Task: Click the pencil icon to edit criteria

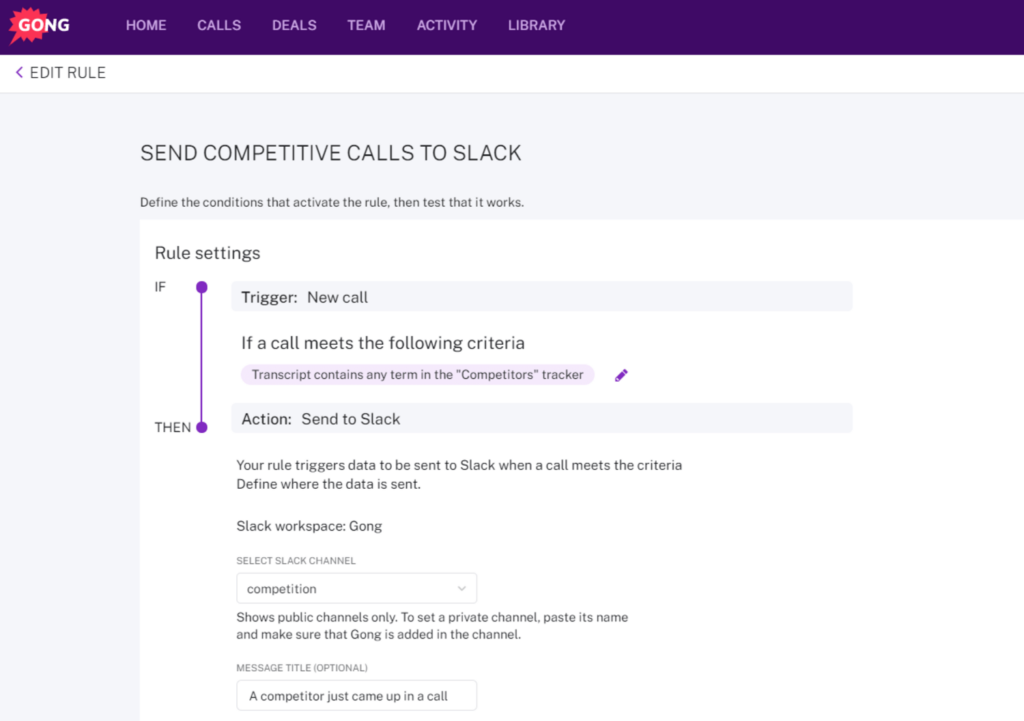Action: pyautogui.click(x=620, y=374)
